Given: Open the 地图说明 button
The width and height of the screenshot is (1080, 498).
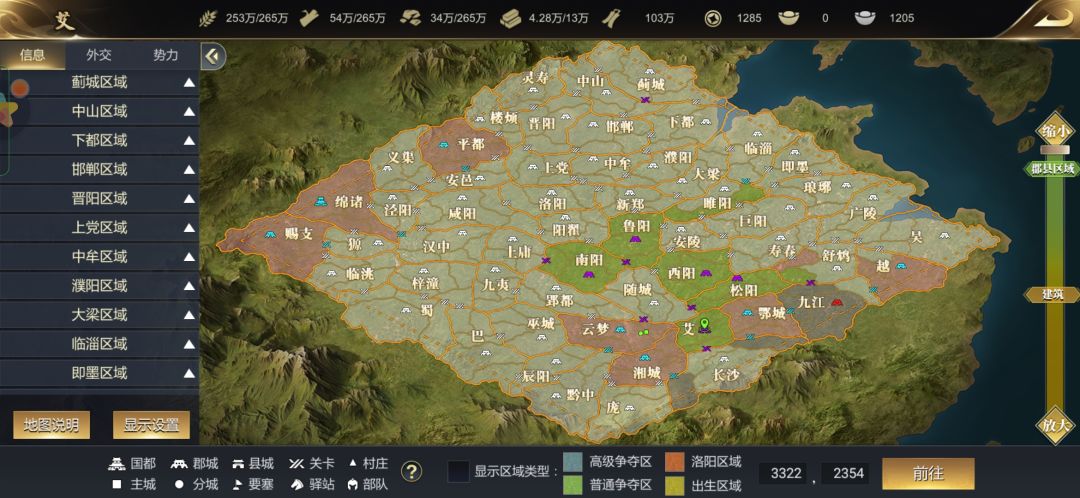Looking at the screenshot, I should 52,425.
